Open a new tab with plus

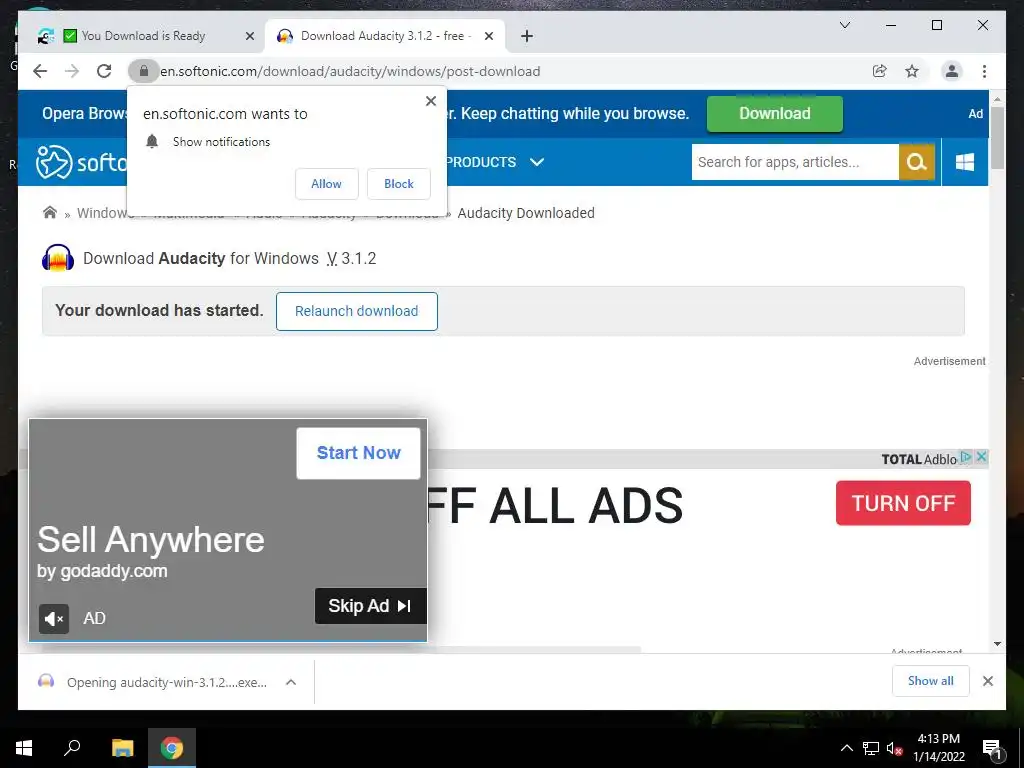[527, 36]
